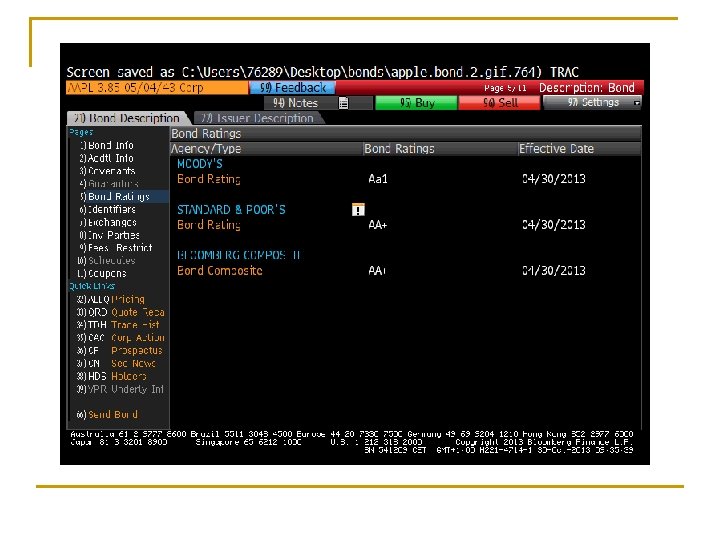Click the STANDARD & POOR'S agency heading
The image size is (720, 540).
231,210
